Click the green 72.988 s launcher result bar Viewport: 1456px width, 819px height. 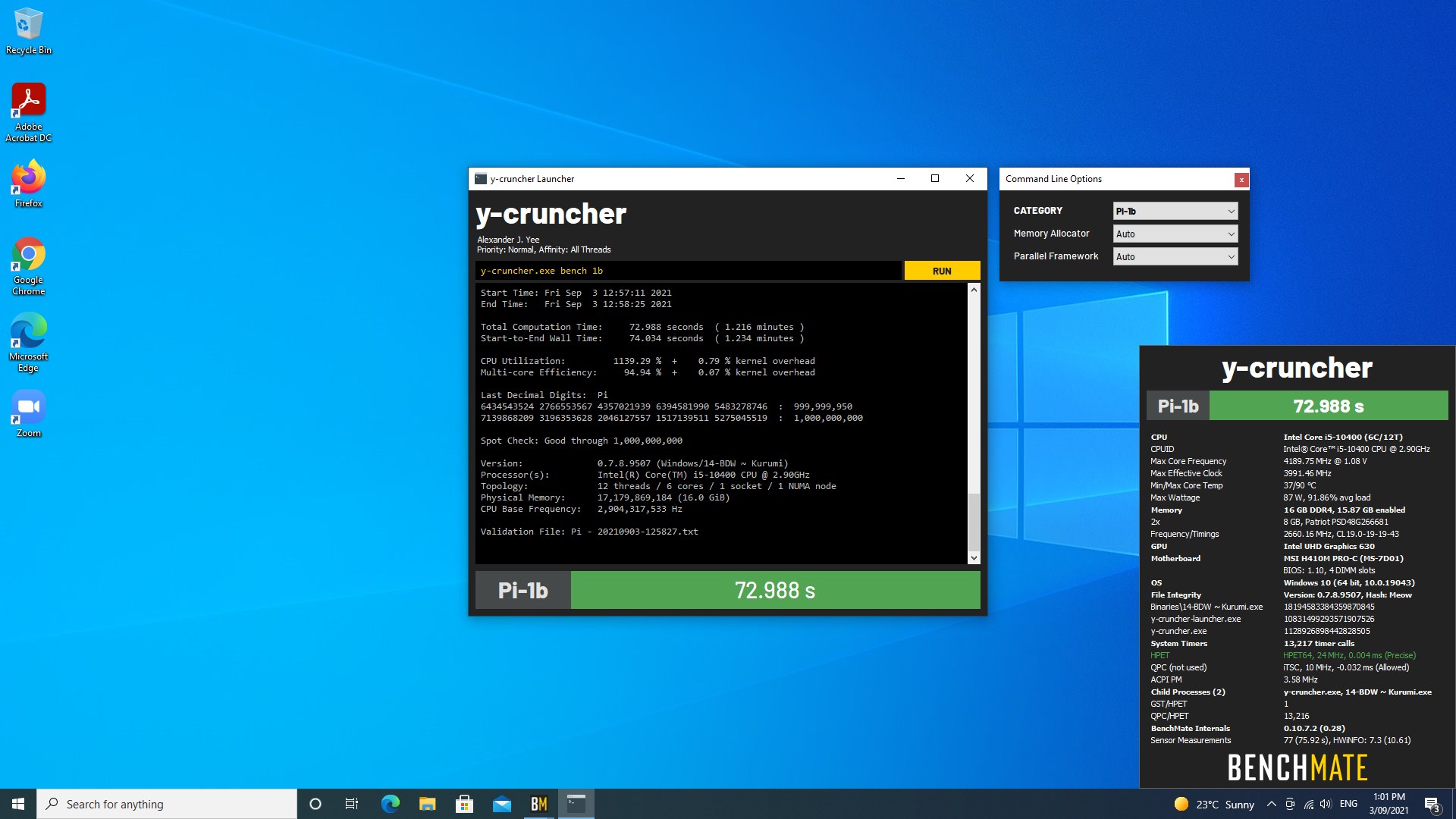coord(775,590)
